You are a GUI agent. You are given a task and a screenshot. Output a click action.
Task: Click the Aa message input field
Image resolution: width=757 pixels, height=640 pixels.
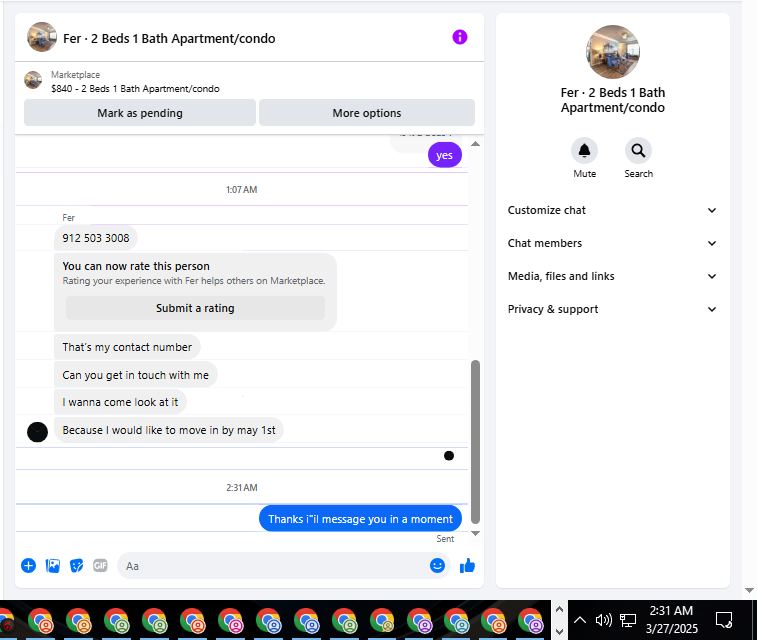[273, 566]
